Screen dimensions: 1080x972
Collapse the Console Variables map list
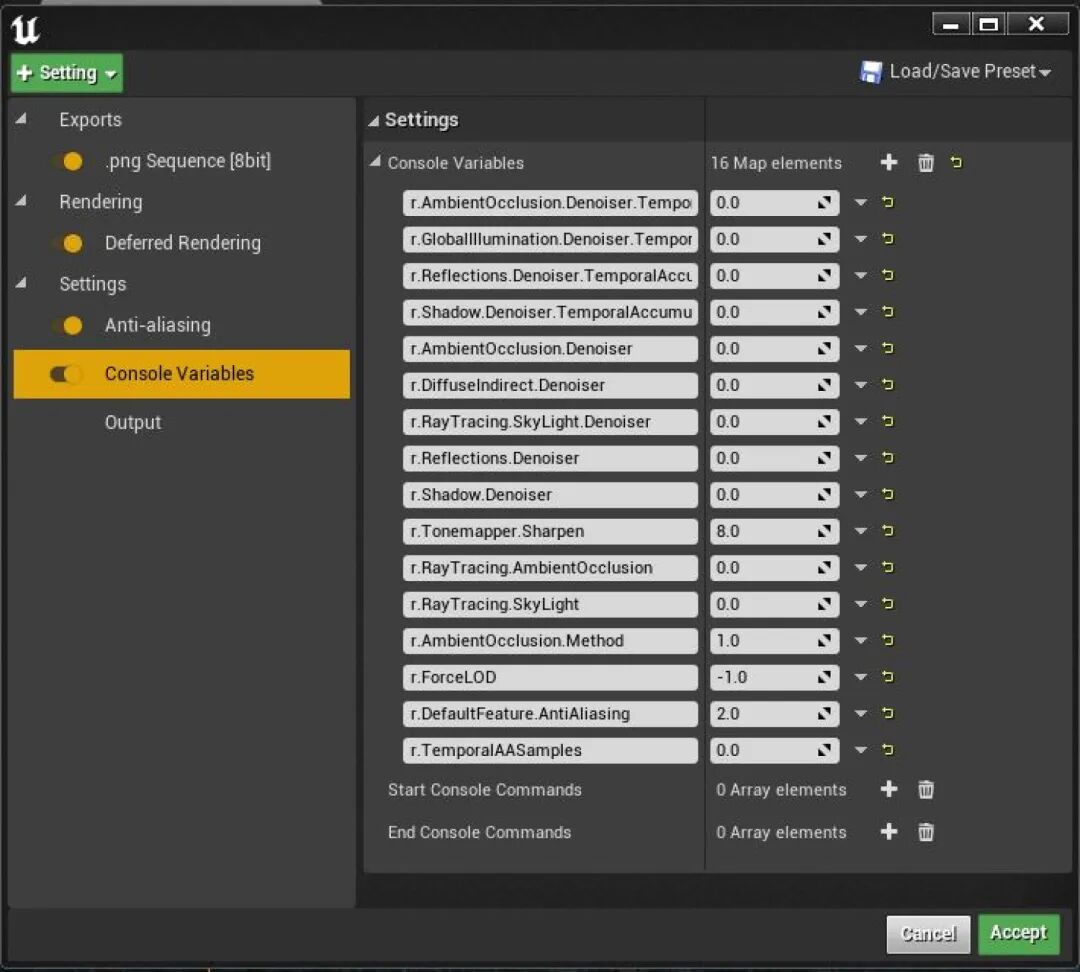pos(375,162)
